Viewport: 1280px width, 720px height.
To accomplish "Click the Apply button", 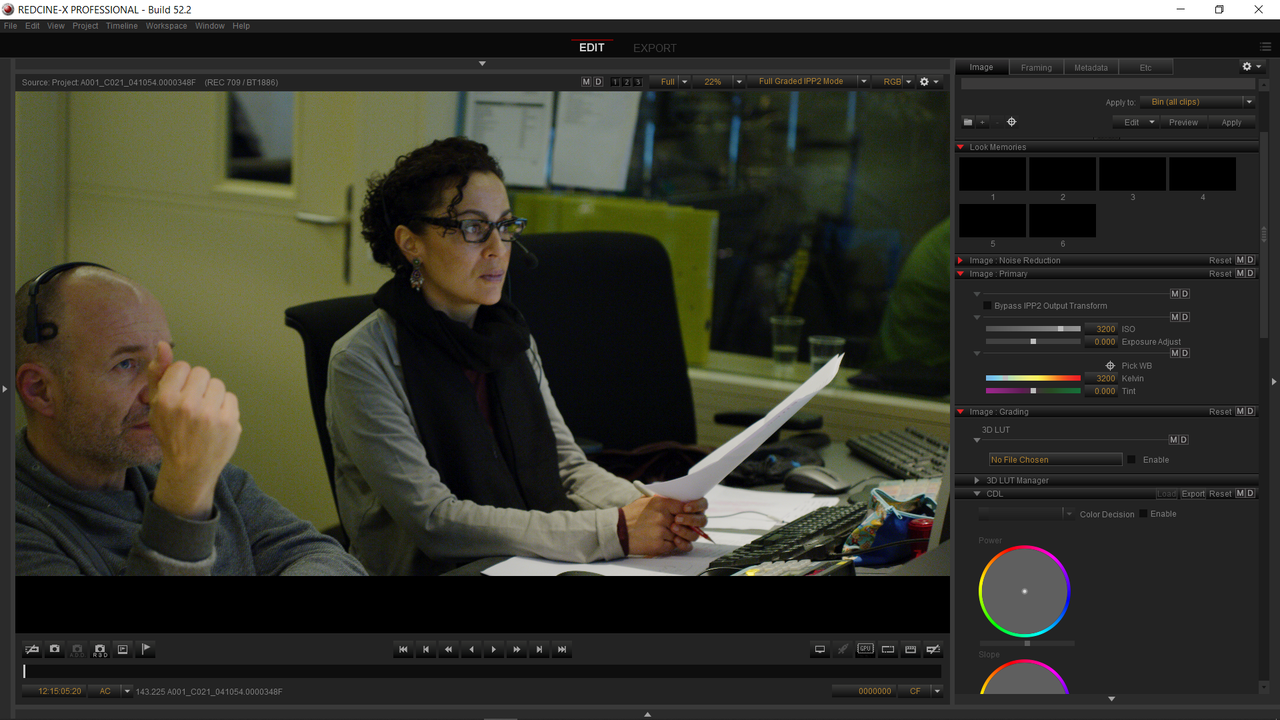I will (1231, 122).
